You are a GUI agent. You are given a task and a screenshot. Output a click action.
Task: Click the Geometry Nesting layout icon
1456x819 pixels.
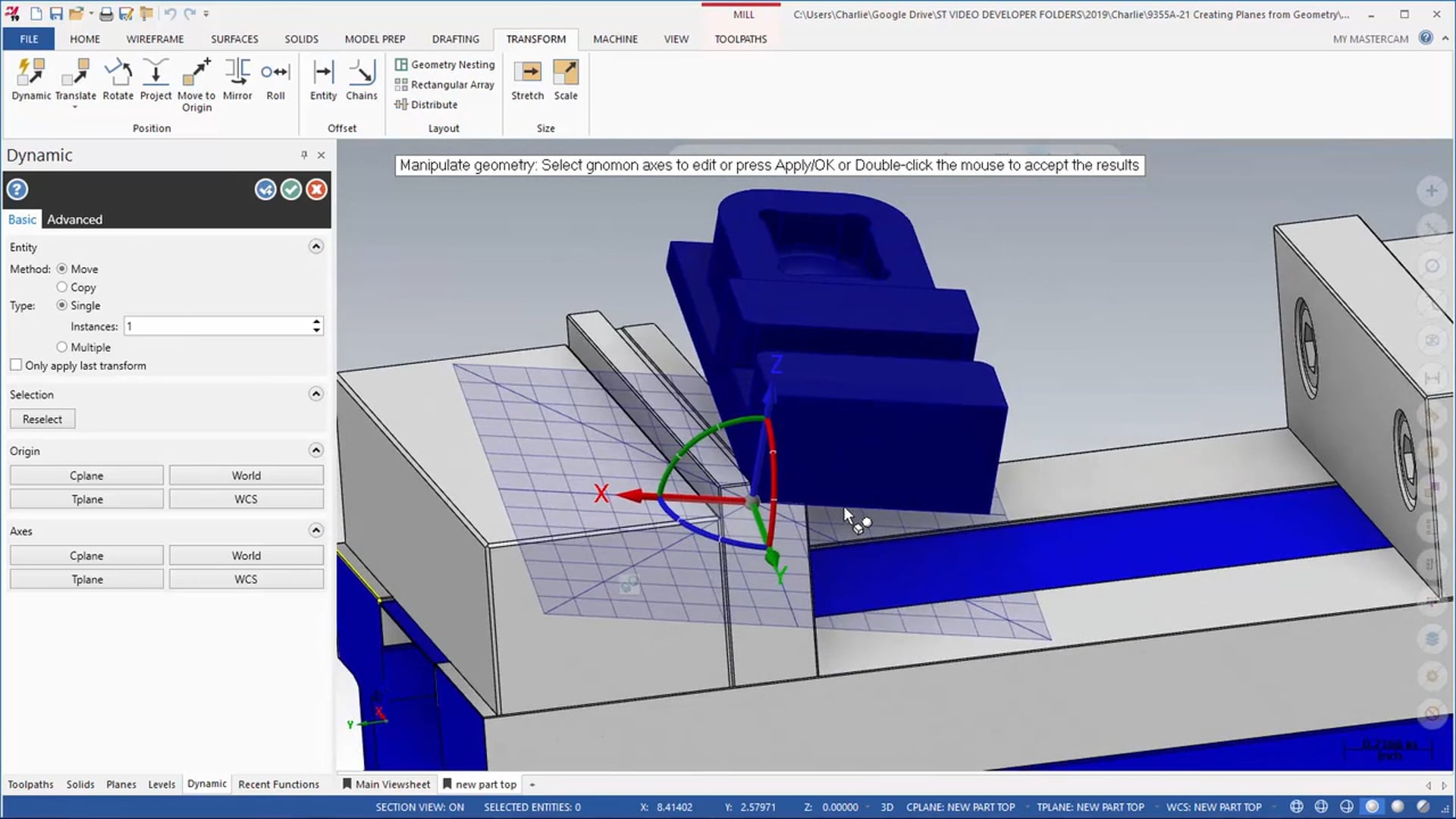coord(401,64)
